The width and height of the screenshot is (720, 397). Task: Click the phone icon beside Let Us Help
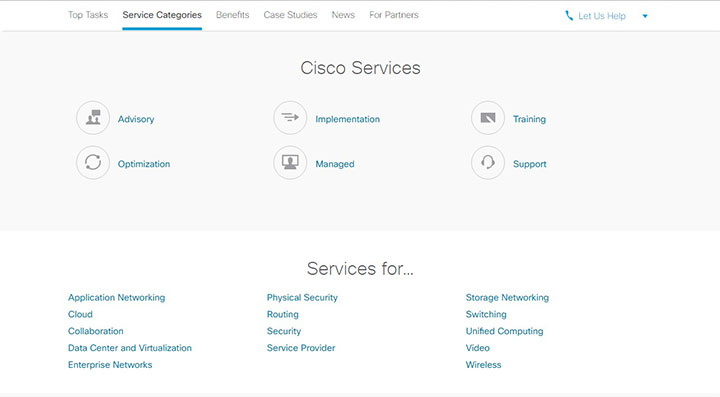[x=569, y=16]
